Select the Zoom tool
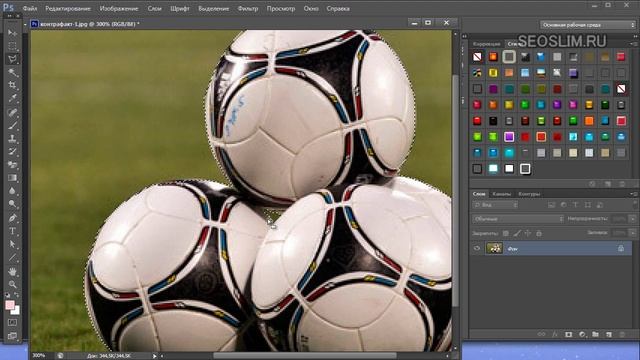Image resolution: width=640 pixels, height=360 pixels. 12,284
